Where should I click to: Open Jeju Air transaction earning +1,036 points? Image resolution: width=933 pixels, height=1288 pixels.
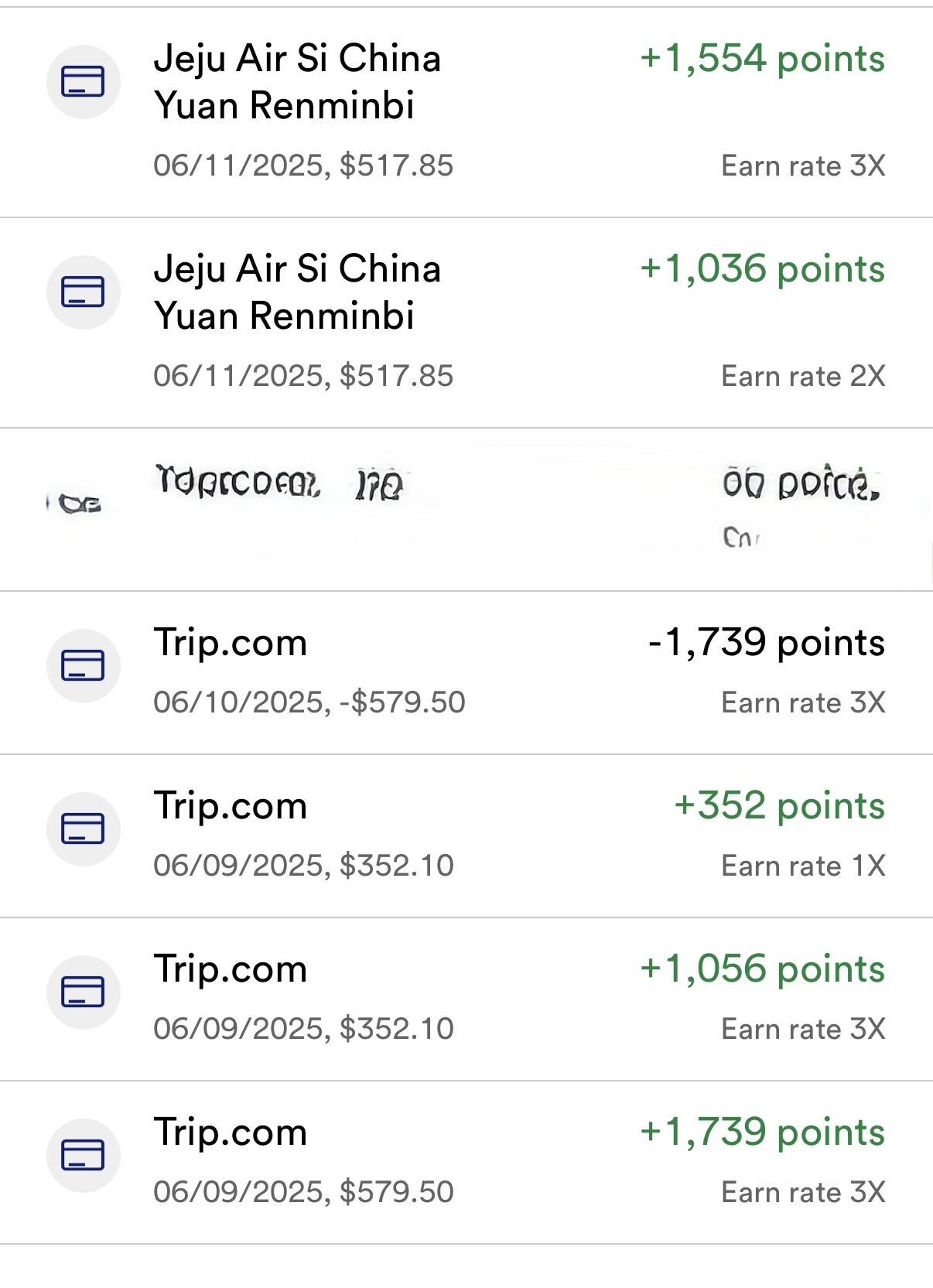(x=466, y=323)
